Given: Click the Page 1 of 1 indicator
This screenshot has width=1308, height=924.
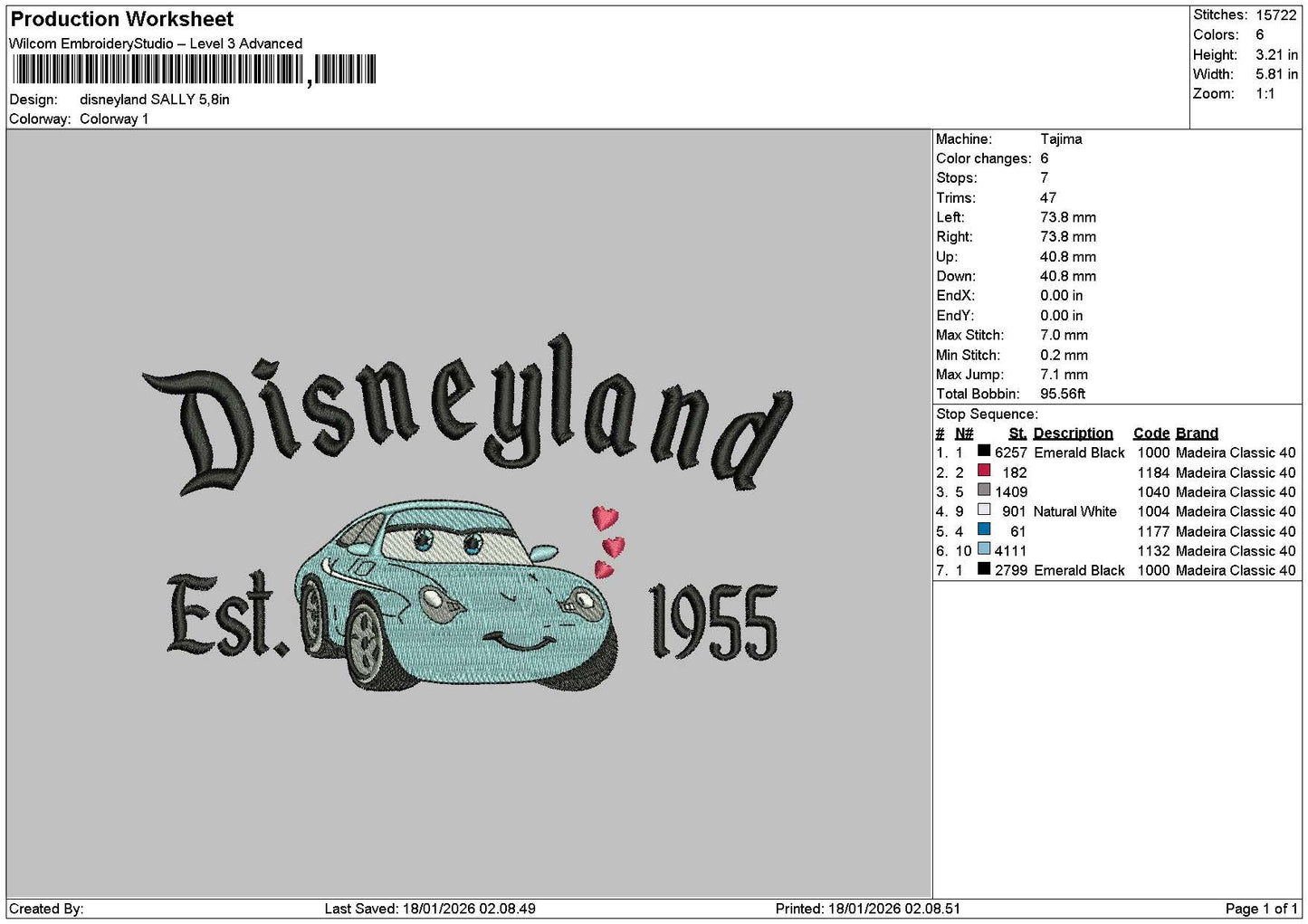Looking at the screenshot, I should tap(1261, 909).
